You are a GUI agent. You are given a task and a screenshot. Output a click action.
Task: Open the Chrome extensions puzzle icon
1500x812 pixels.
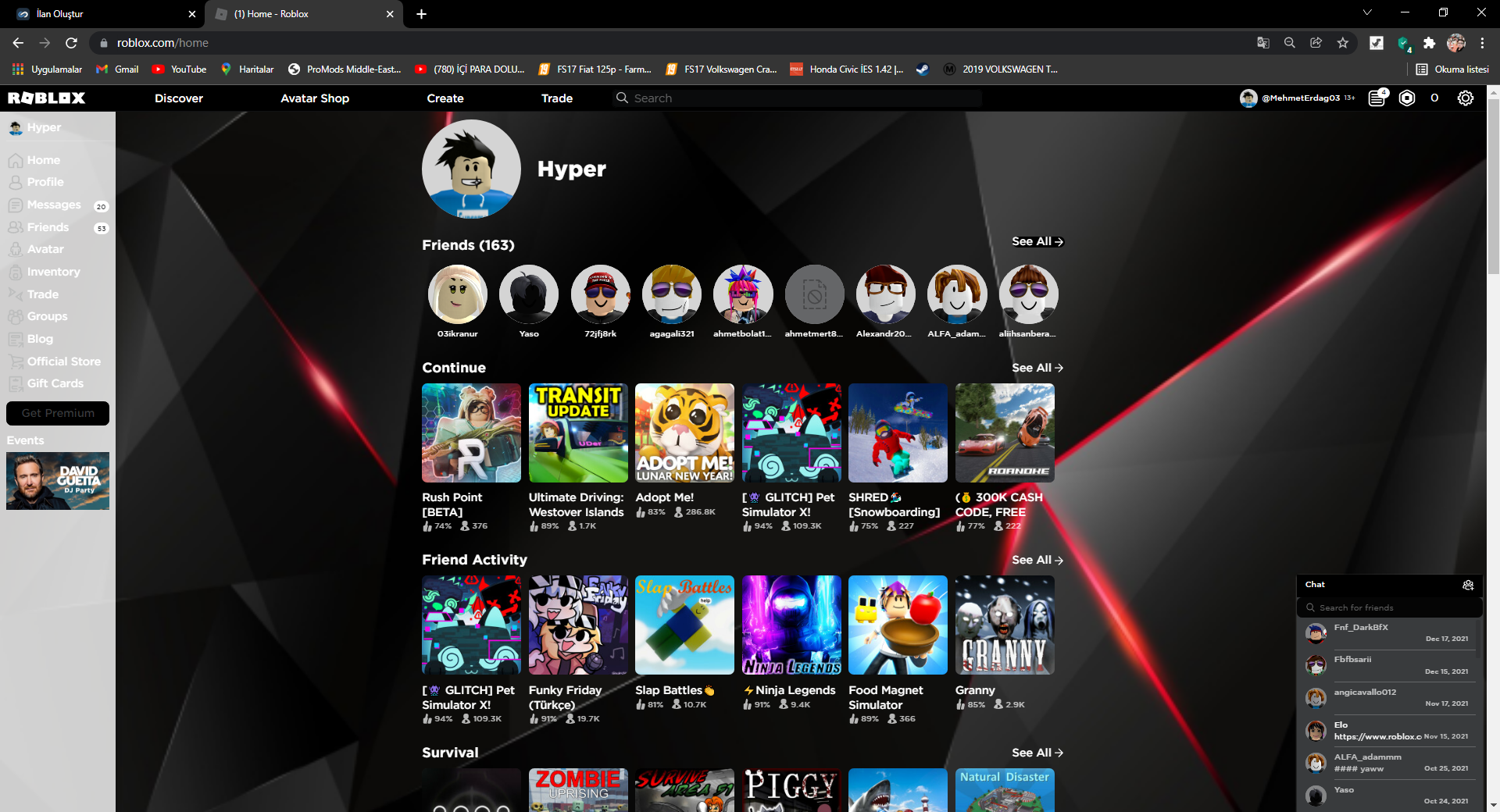pyautogui.click(x=1429, y=43)
